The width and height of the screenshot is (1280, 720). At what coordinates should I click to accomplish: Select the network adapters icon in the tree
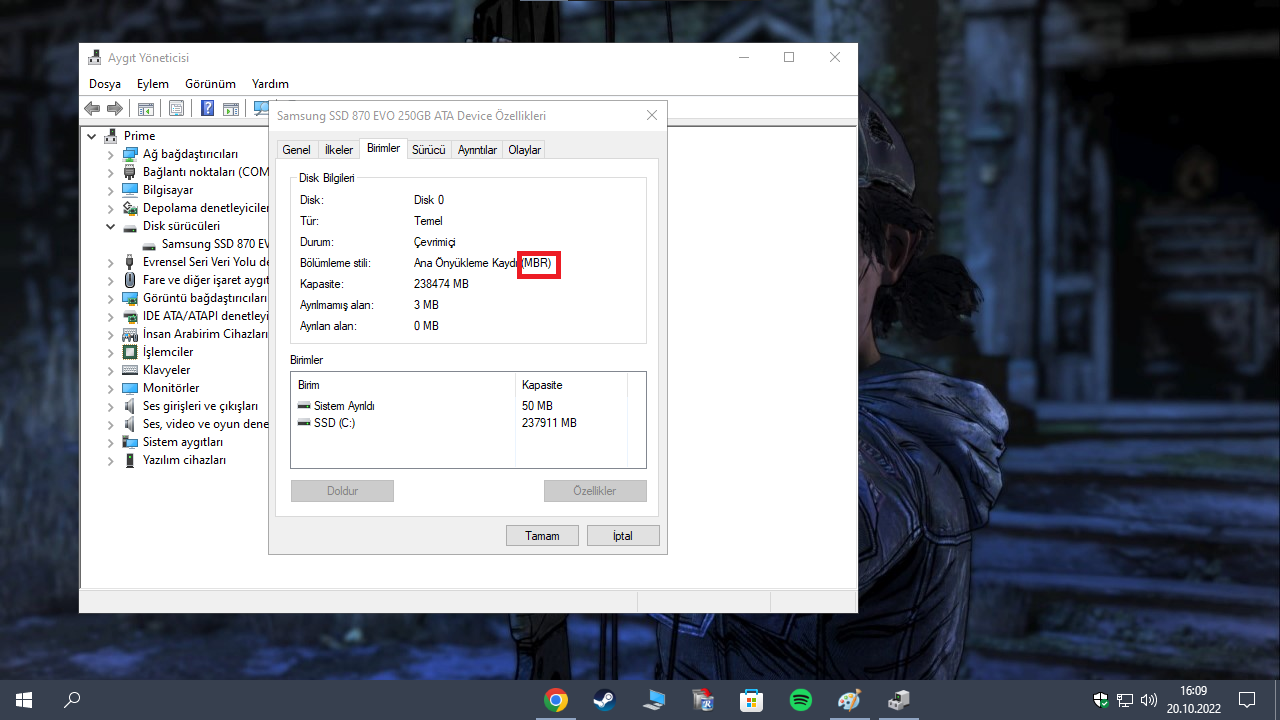point(130,154)
